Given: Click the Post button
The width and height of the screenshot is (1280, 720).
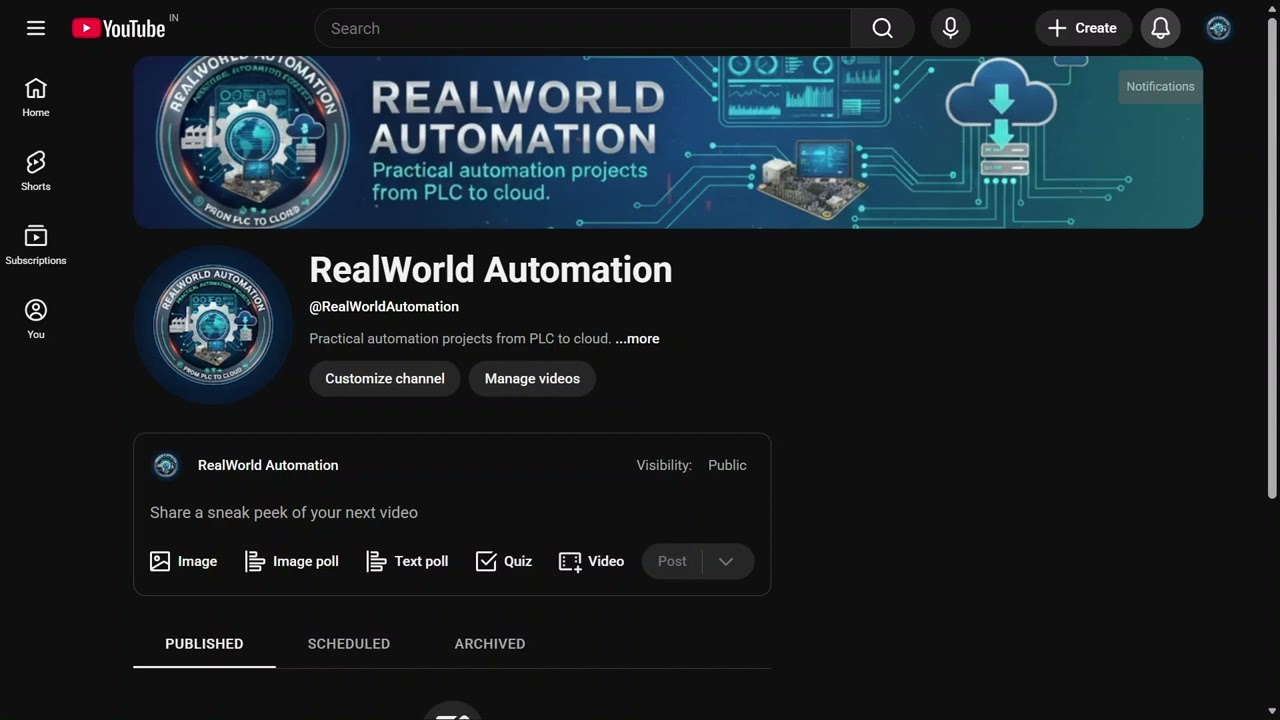Looking at the screenshot, I should [672, 561].
